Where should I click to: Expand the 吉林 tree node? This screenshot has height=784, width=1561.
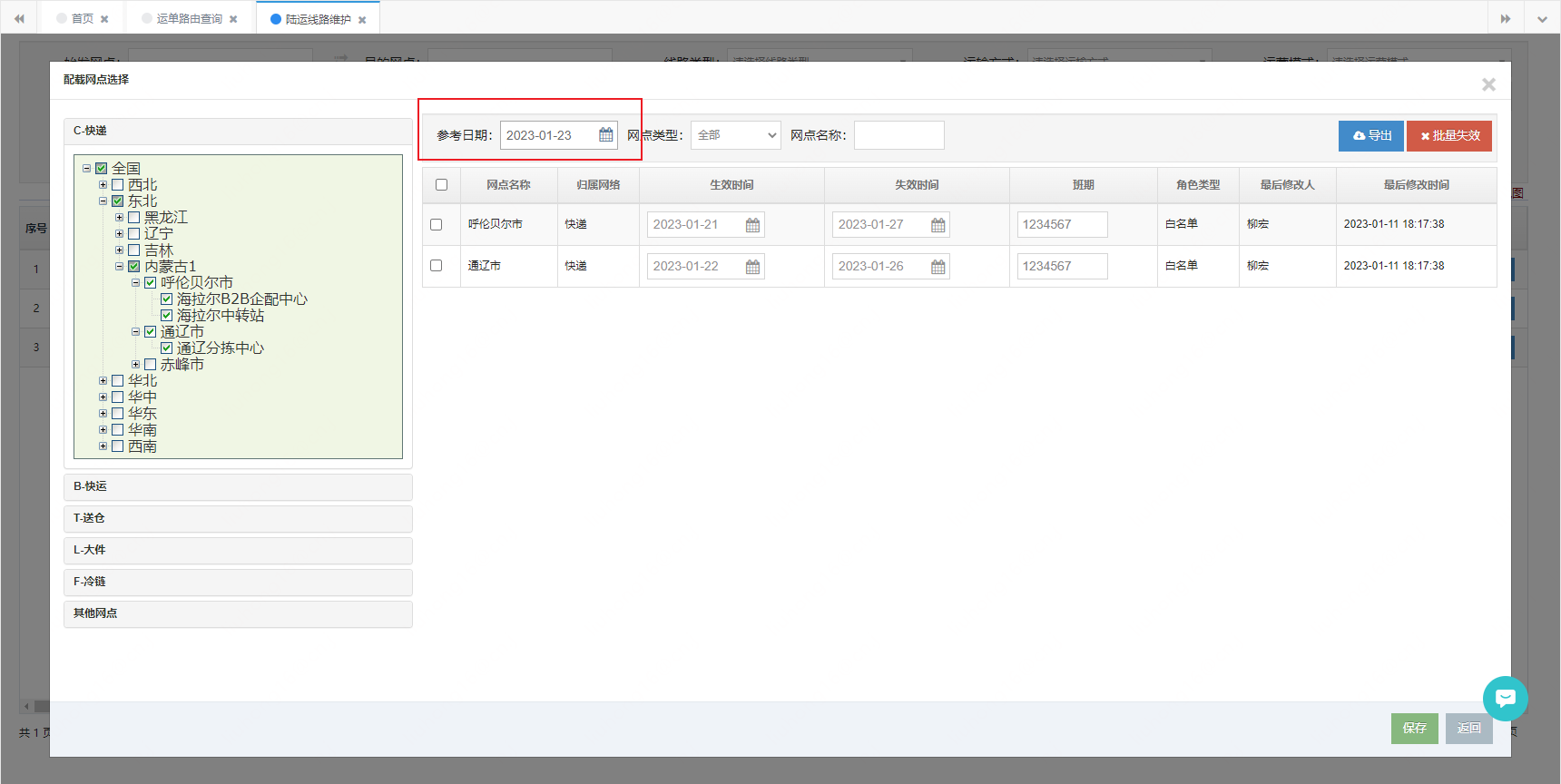click(x=119, y=250)
